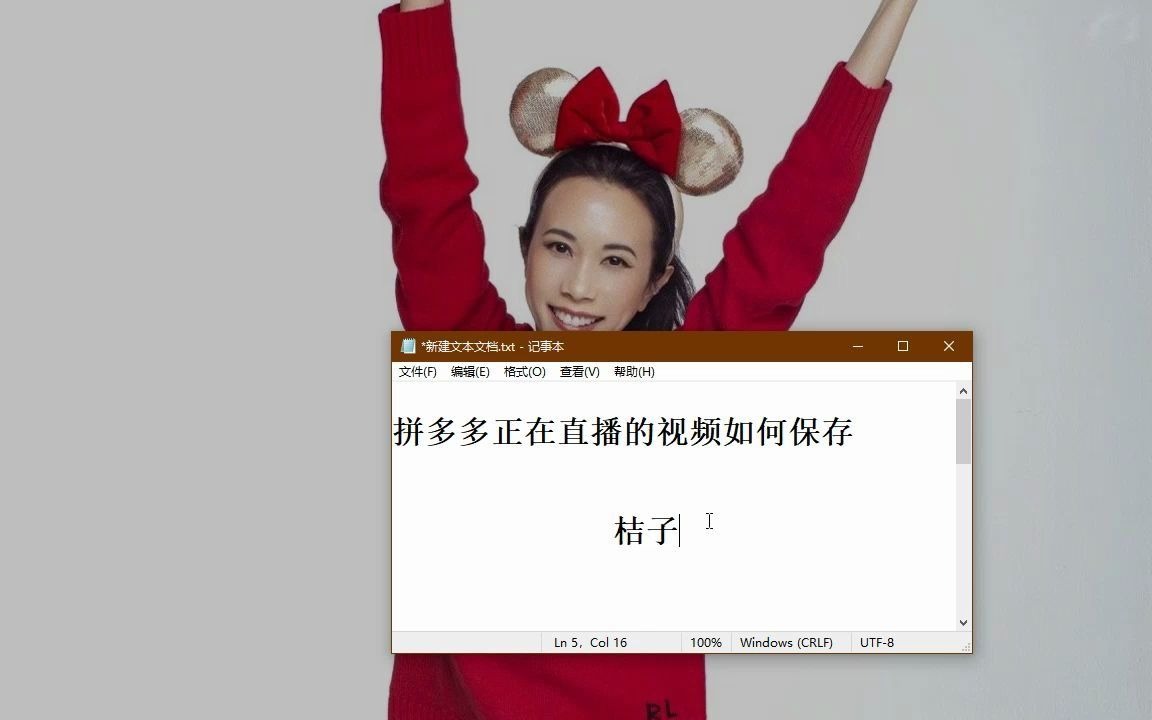Click the scrollbar up arrow
This screenshot has width=1152, height=720.
(x=961, y=389)
